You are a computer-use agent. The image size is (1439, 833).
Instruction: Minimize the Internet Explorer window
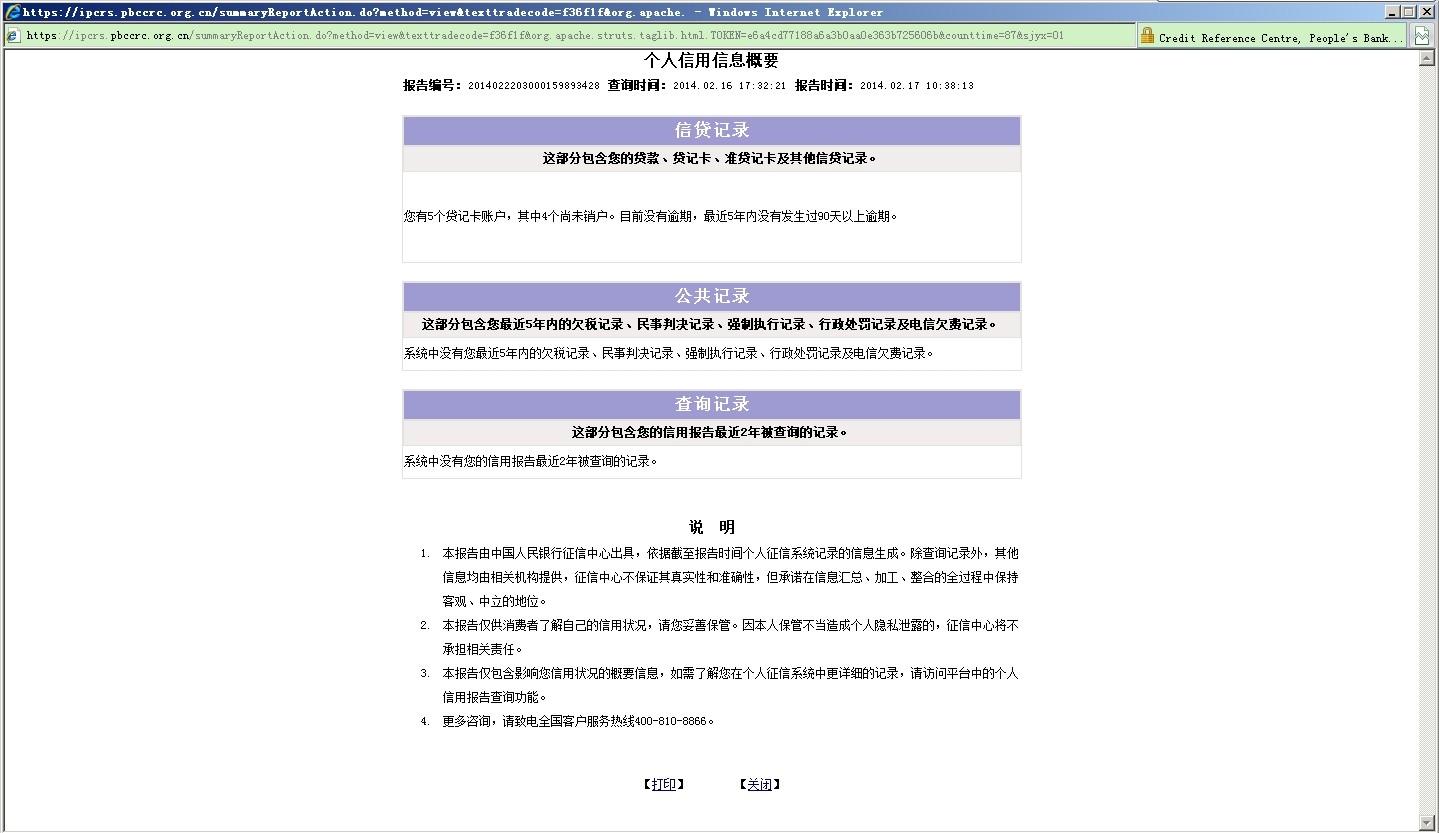[1393, 12]
